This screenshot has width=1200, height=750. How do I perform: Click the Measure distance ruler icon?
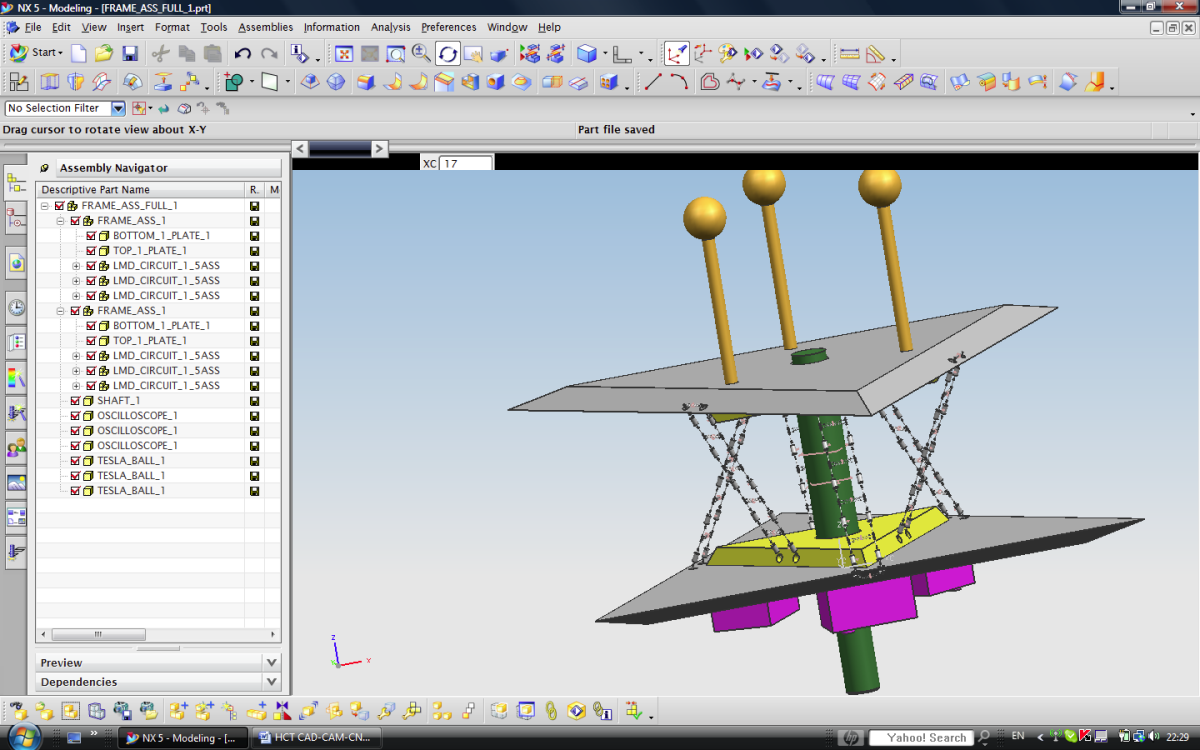point(849,53)
